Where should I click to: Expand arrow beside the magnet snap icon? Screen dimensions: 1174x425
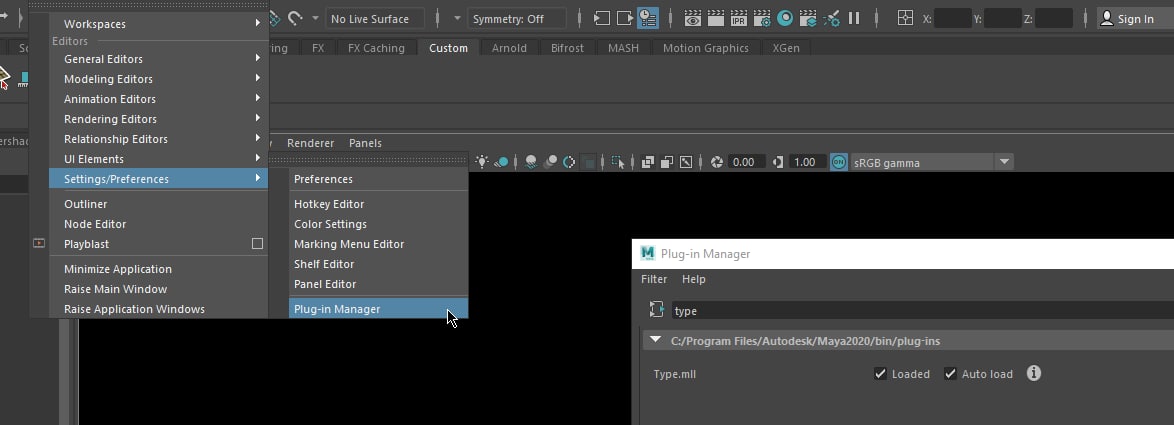(x=315, y=18)
